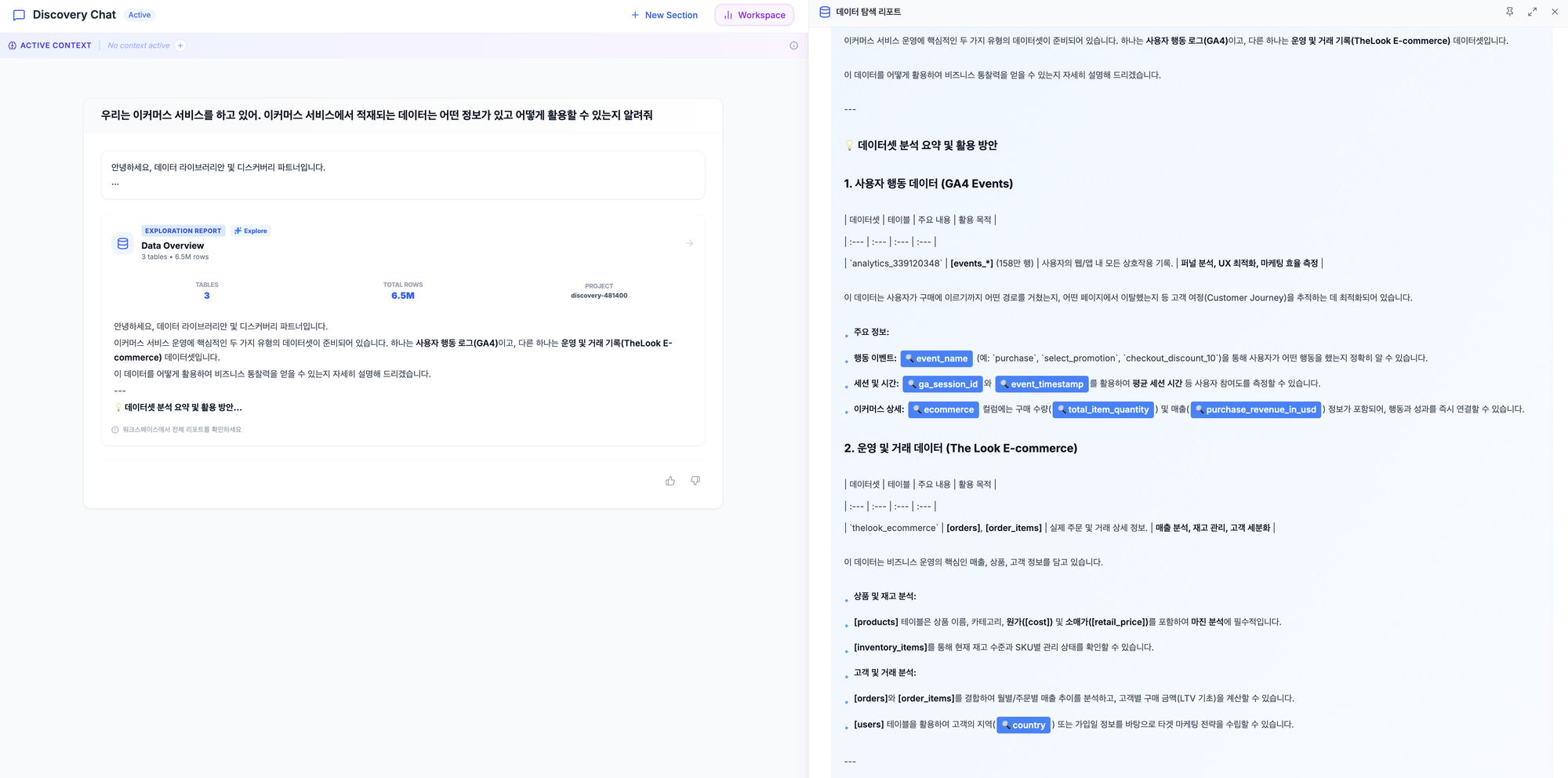Click the ecommerce column chip
This screenshot has width=1568, height=778.
(x=943, y=409)
